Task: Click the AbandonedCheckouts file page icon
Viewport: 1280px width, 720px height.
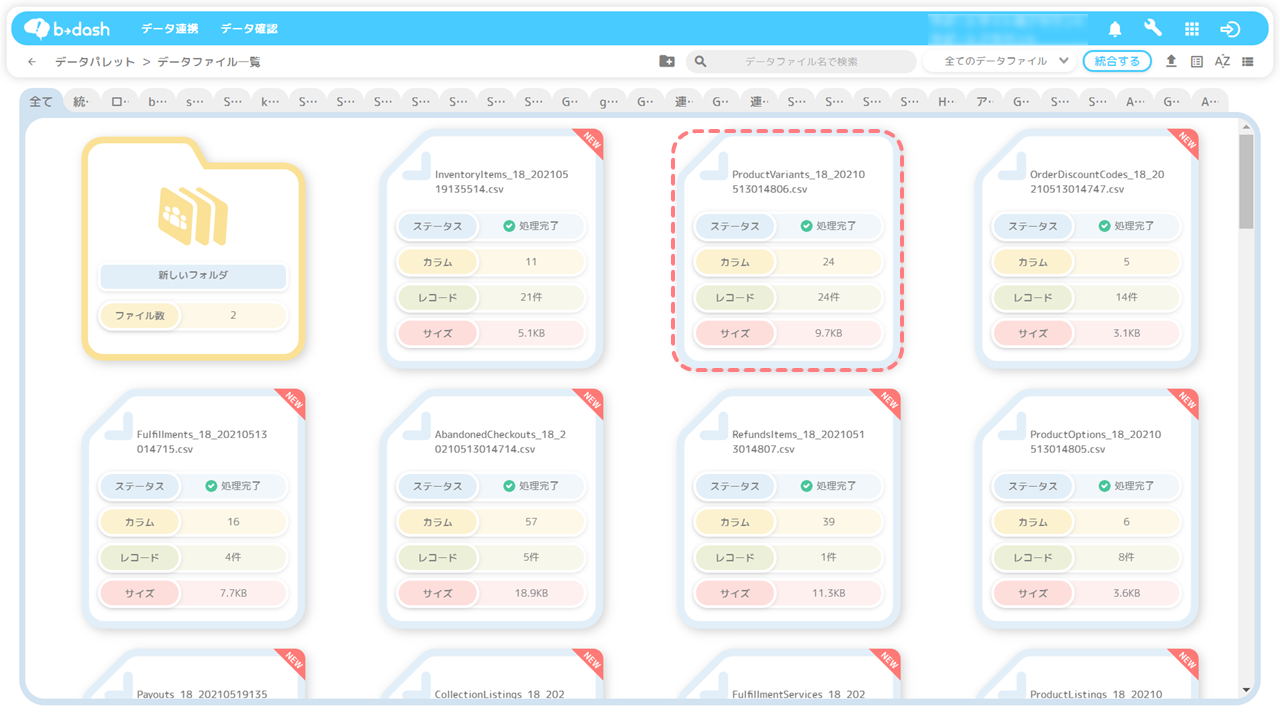Action: [417, 427]
